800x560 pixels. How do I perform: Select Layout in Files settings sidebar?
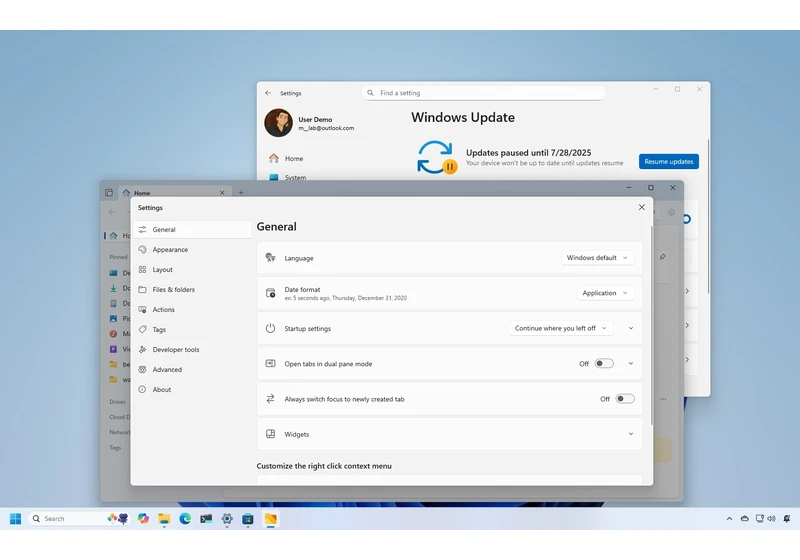pyautogui.click(x=192, y=269)
